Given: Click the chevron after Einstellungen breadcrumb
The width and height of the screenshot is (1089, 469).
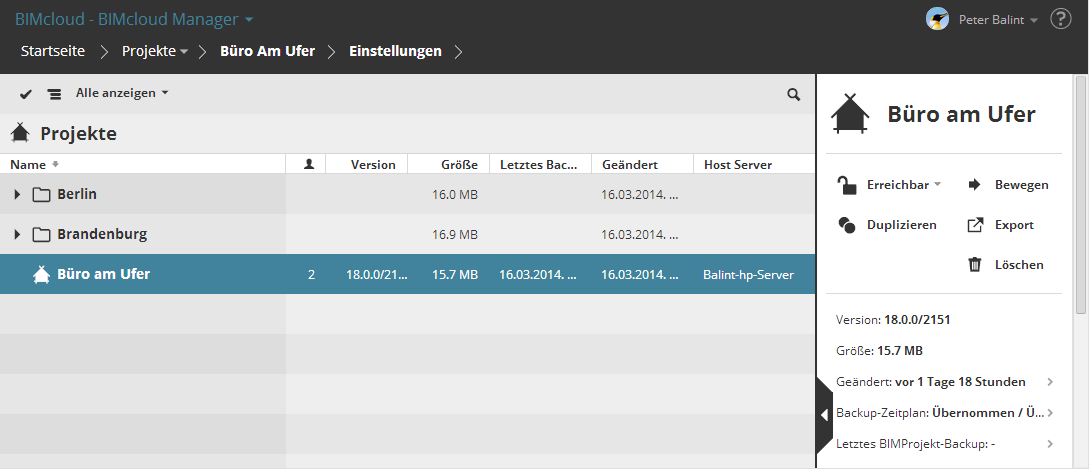Looking at the screenshot, I should pyautogui.click(x=458, y=51).
